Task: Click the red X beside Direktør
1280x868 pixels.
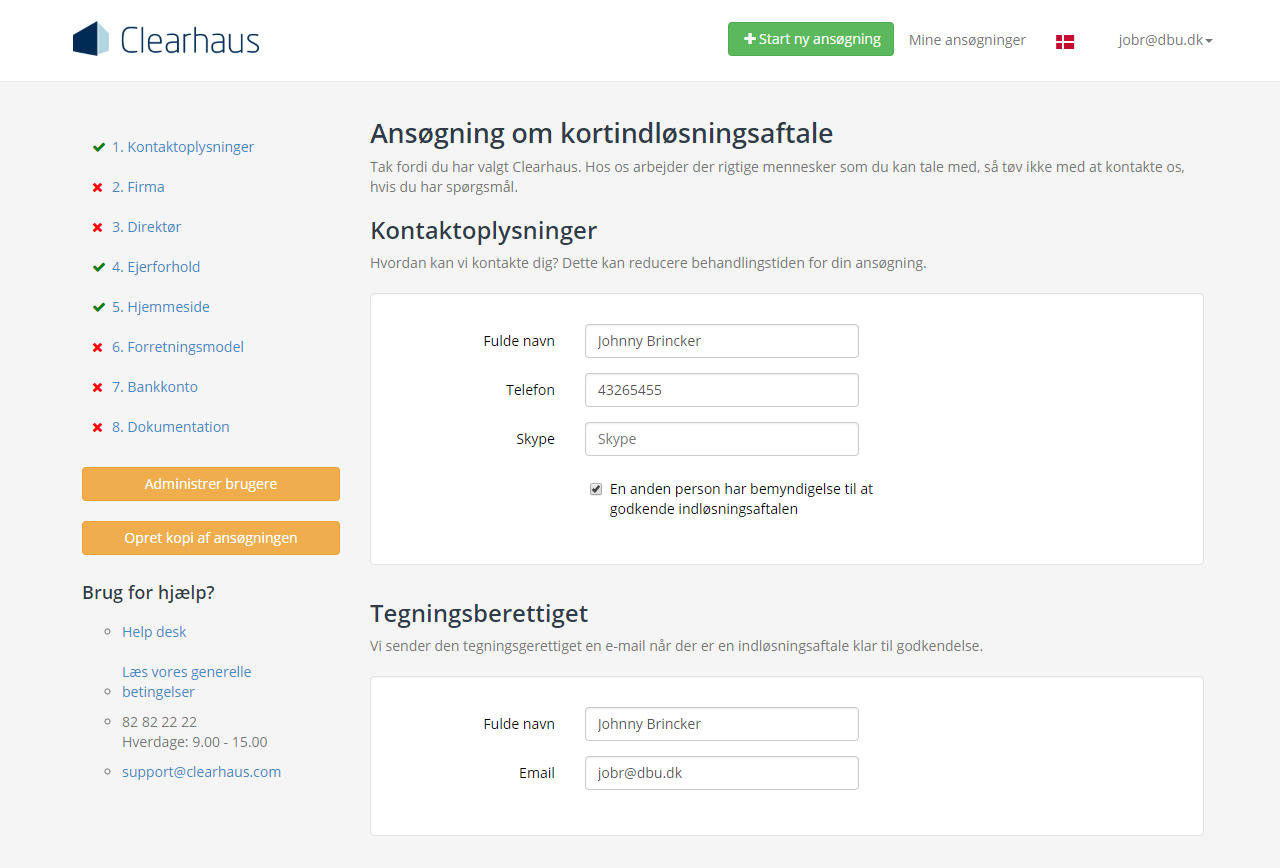Action: click(x=98, y=227)
